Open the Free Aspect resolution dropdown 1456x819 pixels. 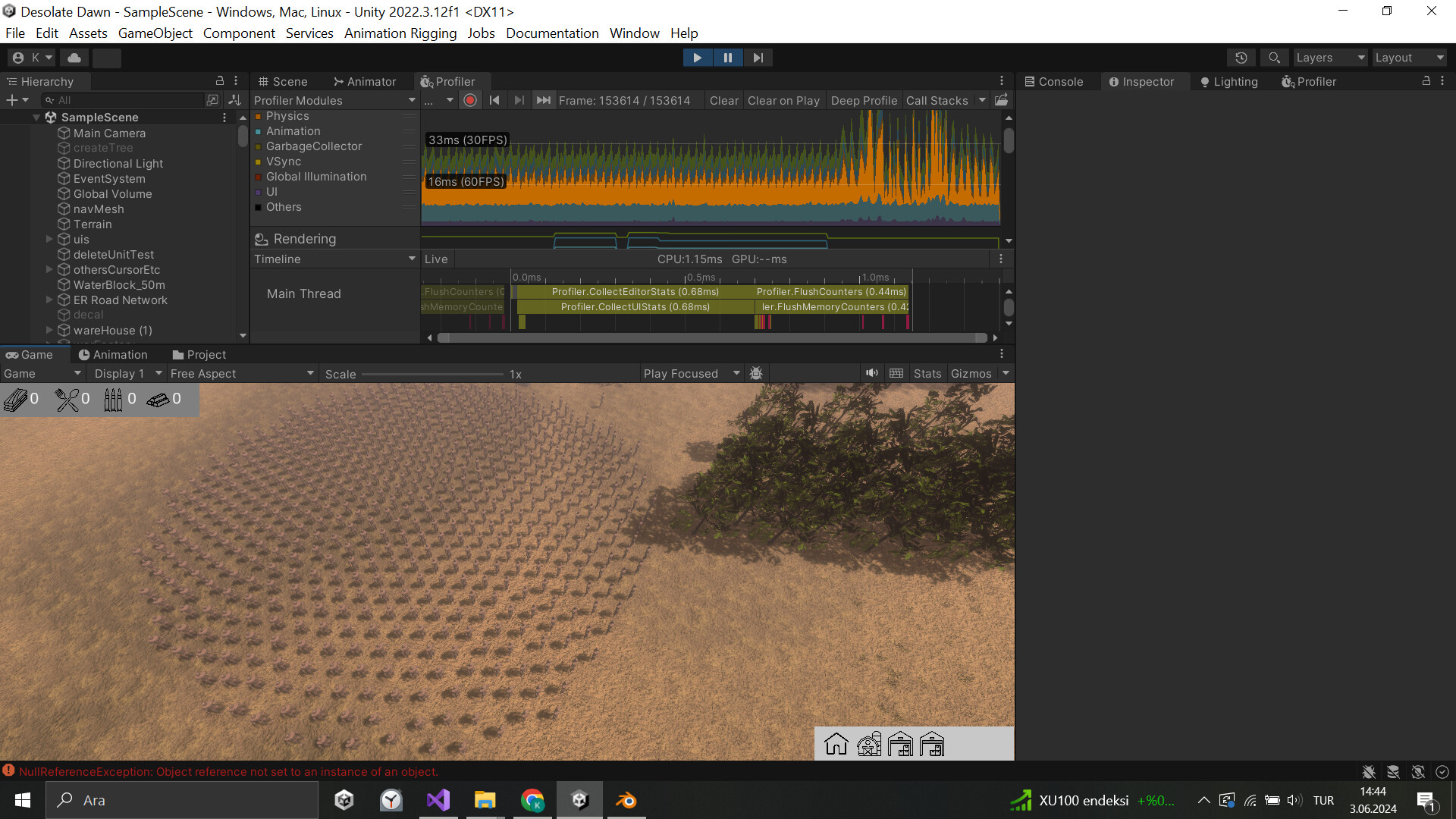coord(241,373)
